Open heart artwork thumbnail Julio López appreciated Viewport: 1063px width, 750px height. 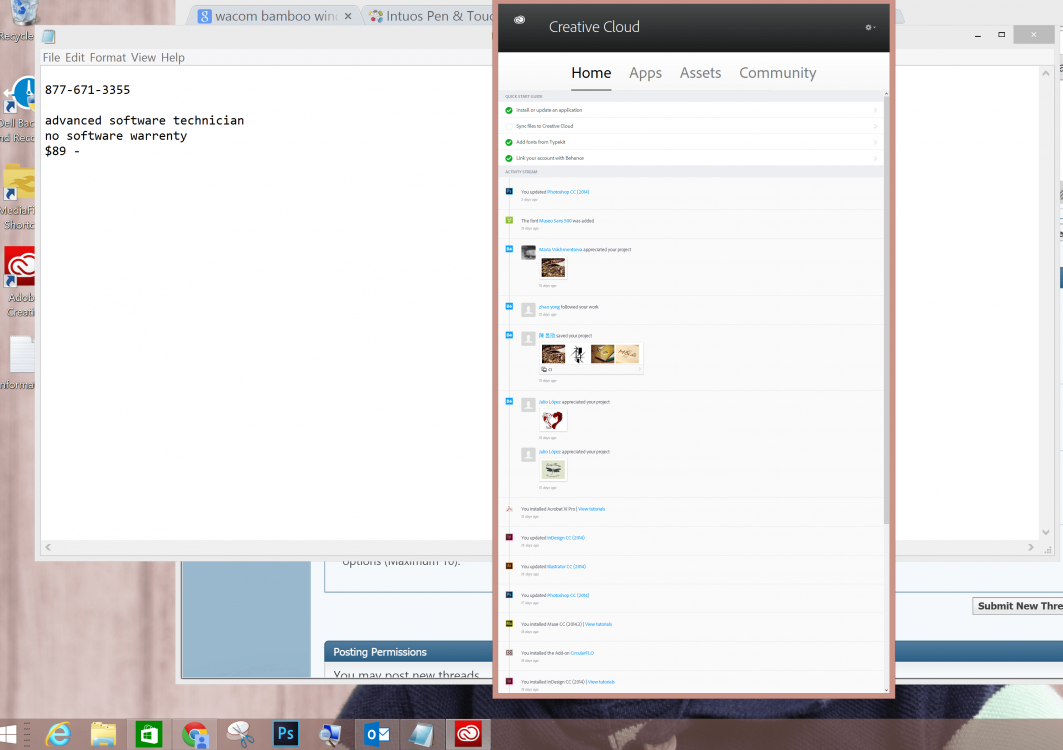click(553, 420)
